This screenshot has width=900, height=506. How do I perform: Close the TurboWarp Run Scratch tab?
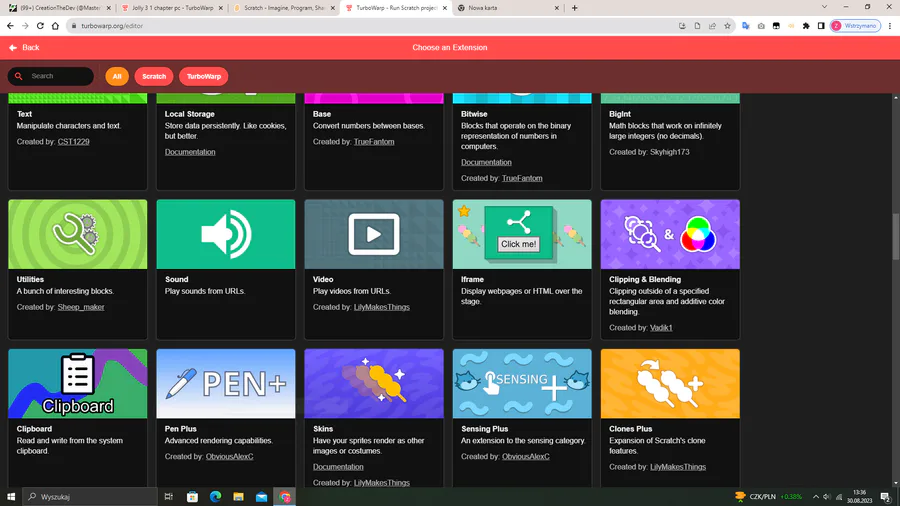(445, 8)
